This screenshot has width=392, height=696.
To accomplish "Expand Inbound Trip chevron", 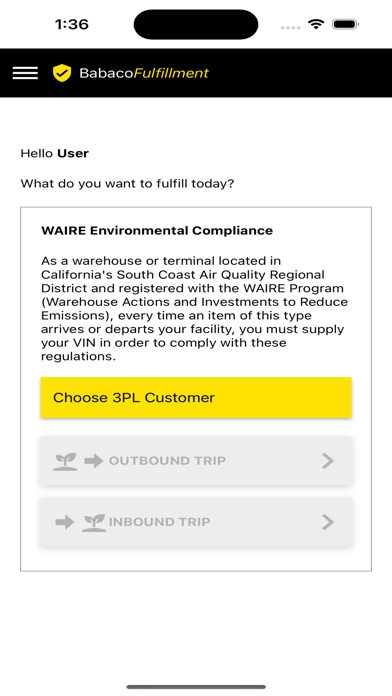I will click(328, 522).
